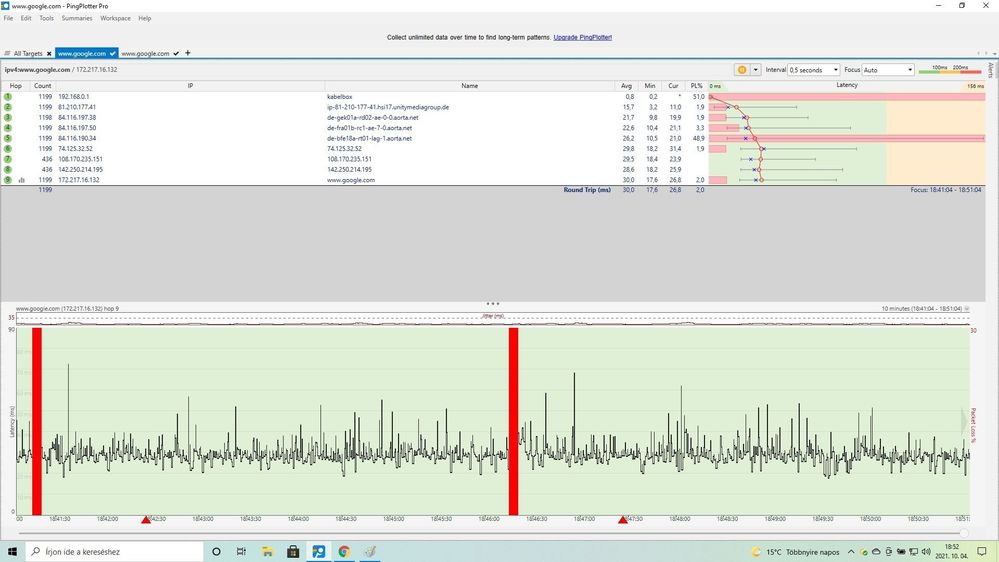This screenshot has height=562, width=999.
Task: Click the green hop 9 circle icon
Action: tap(8, 180)
